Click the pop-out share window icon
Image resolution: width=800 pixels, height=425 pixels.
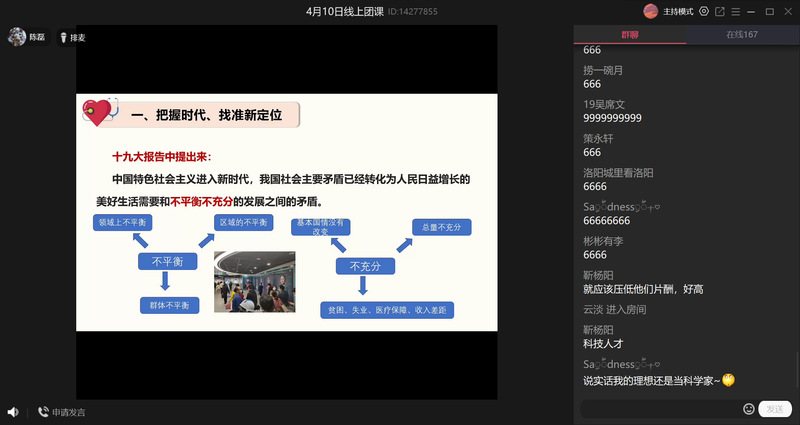(720, 12)
